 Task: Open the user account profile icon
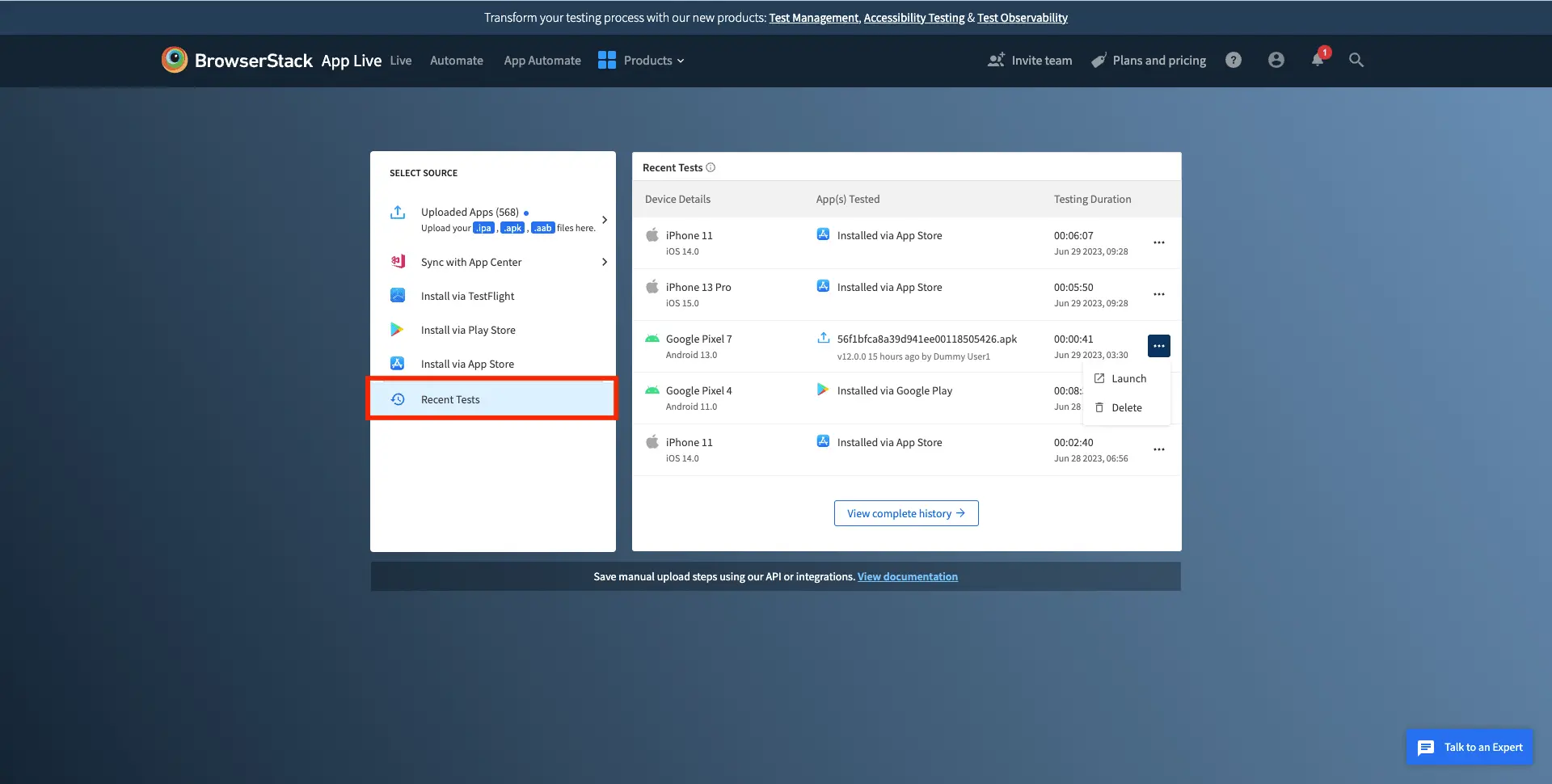(x=1276, y=60)
